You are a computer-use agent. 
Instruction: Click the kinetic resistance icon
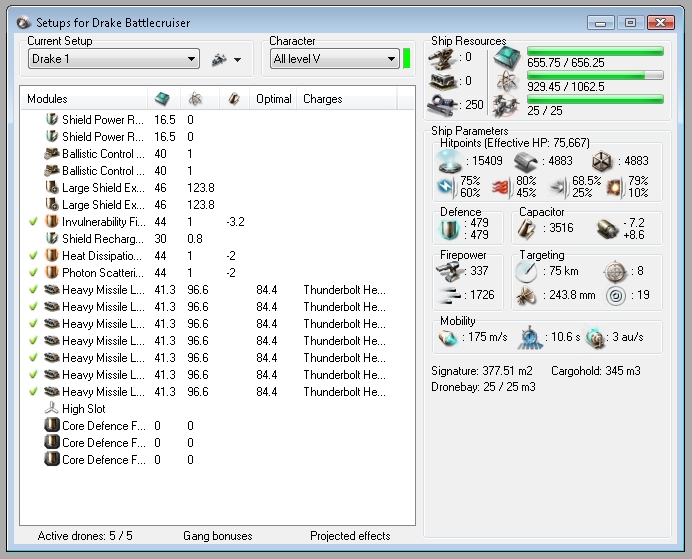(559, 187)
